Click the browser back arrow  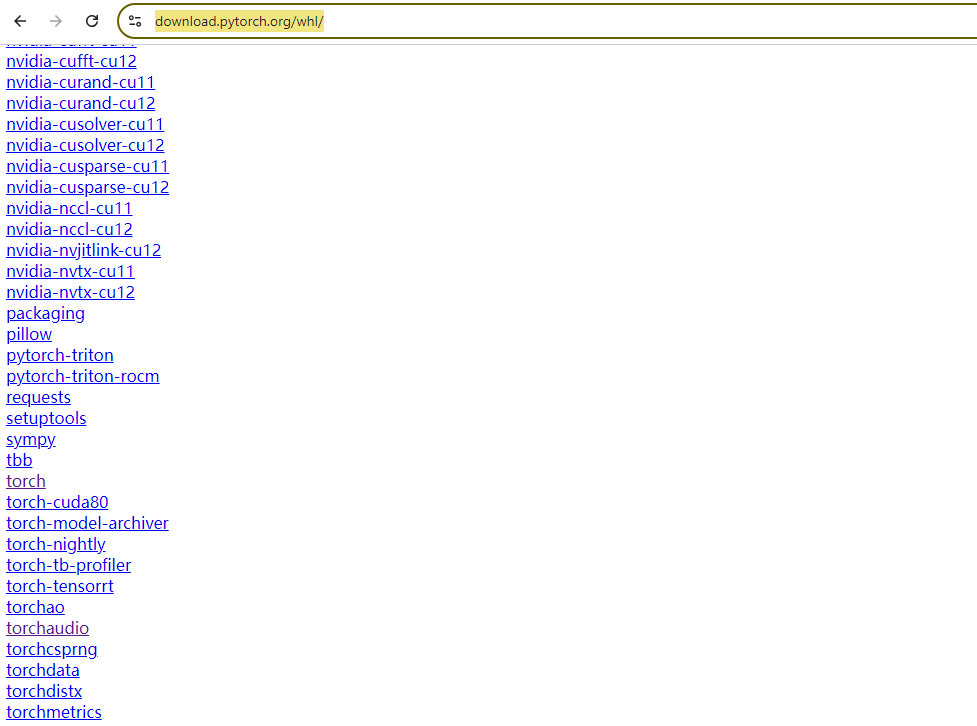tap(20, 21)
